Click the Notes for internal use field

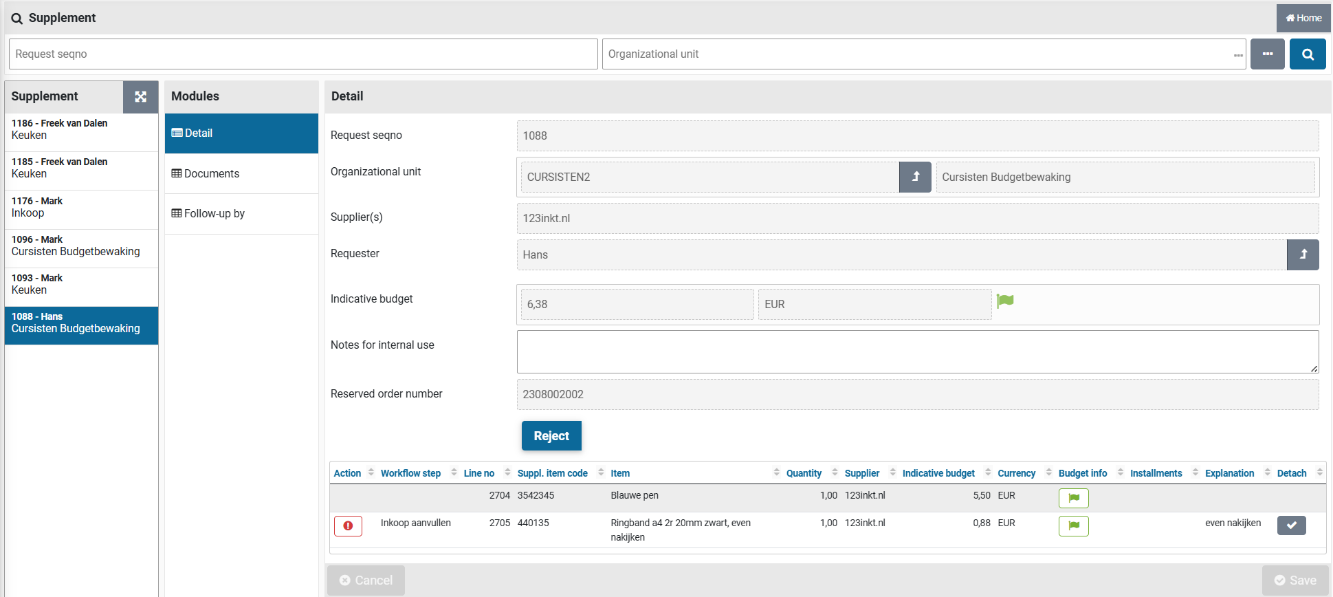pyautogui.click(x=917, y=352)
